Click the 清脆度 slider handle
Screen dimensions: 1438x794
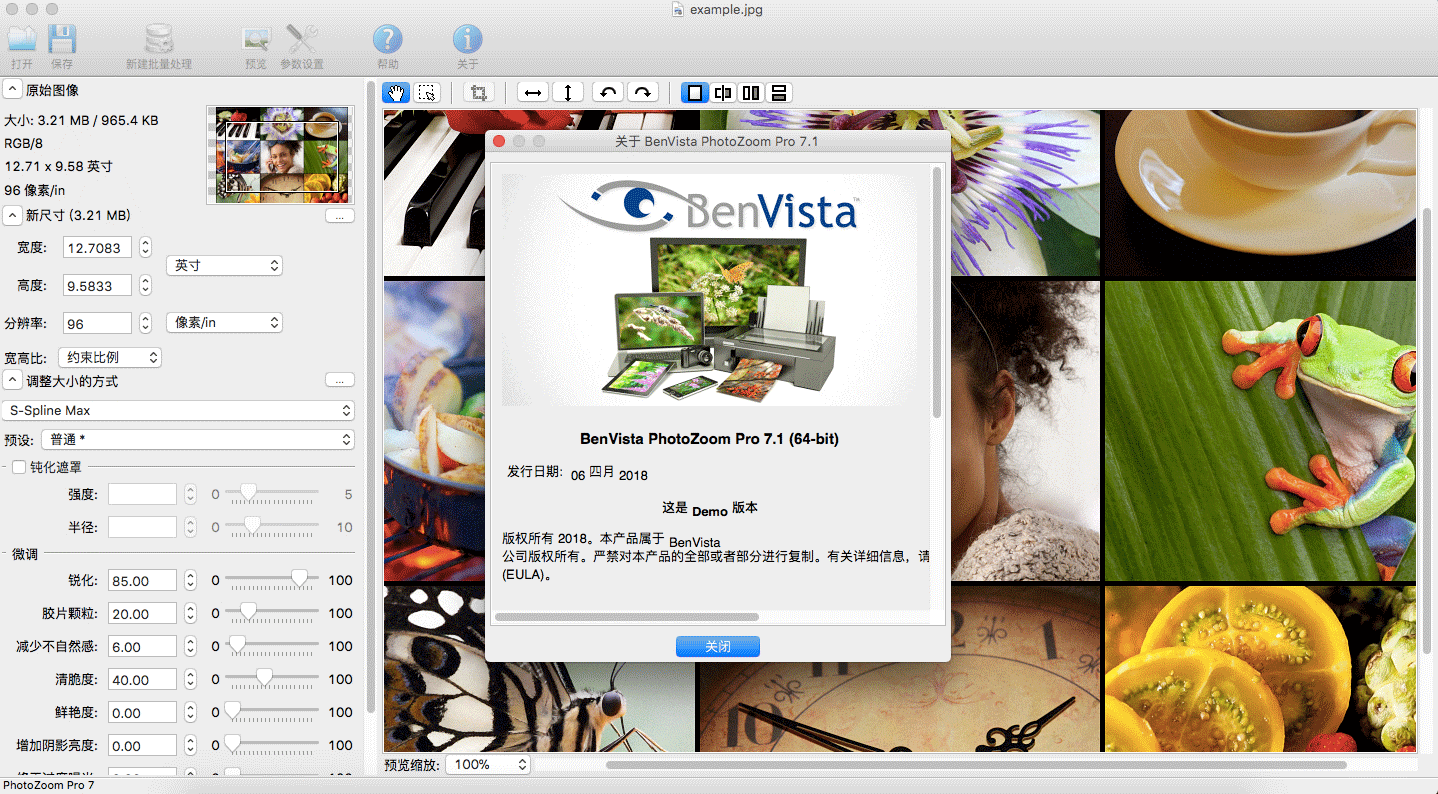264,677
